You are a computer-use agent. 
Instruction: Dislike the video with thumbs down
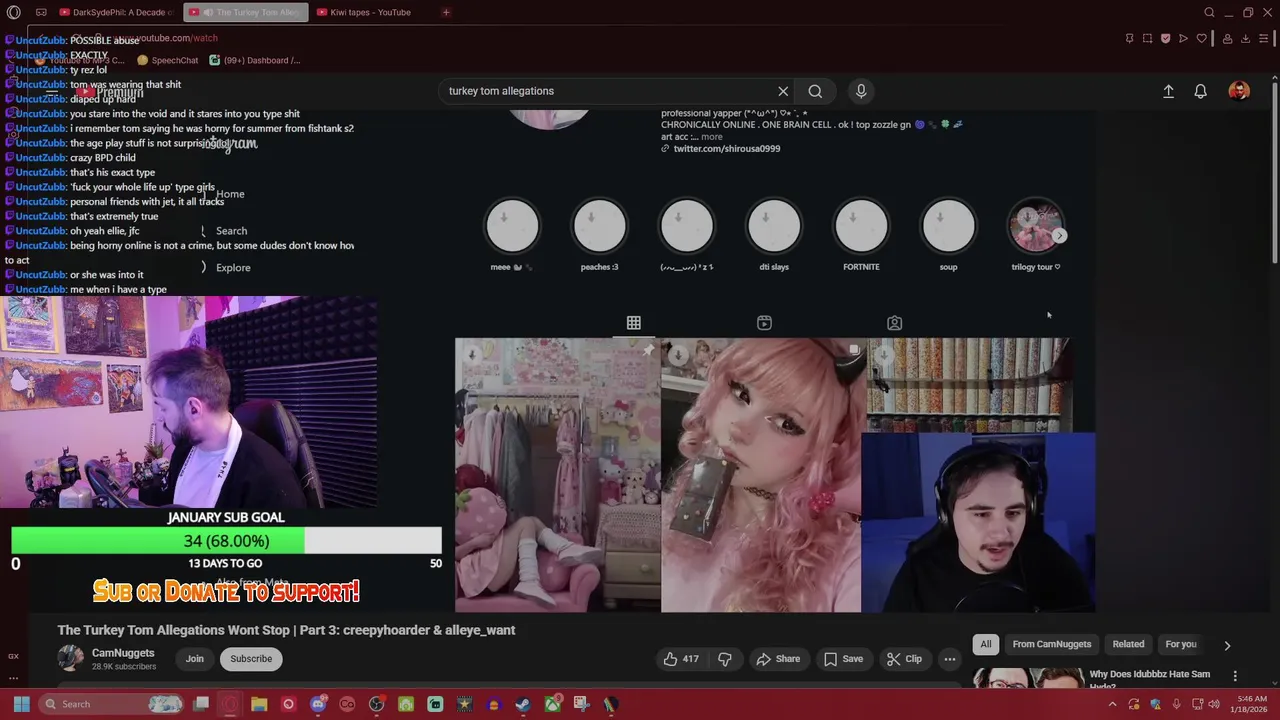point(725,659)
